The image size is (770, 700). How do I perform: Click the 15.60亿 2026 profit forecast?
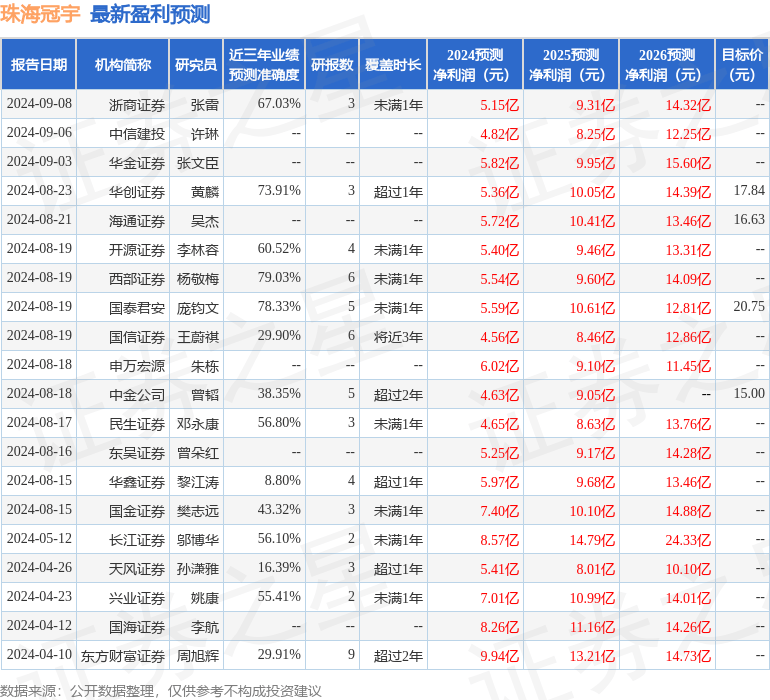pyautogui.click(x=688, y=163)
